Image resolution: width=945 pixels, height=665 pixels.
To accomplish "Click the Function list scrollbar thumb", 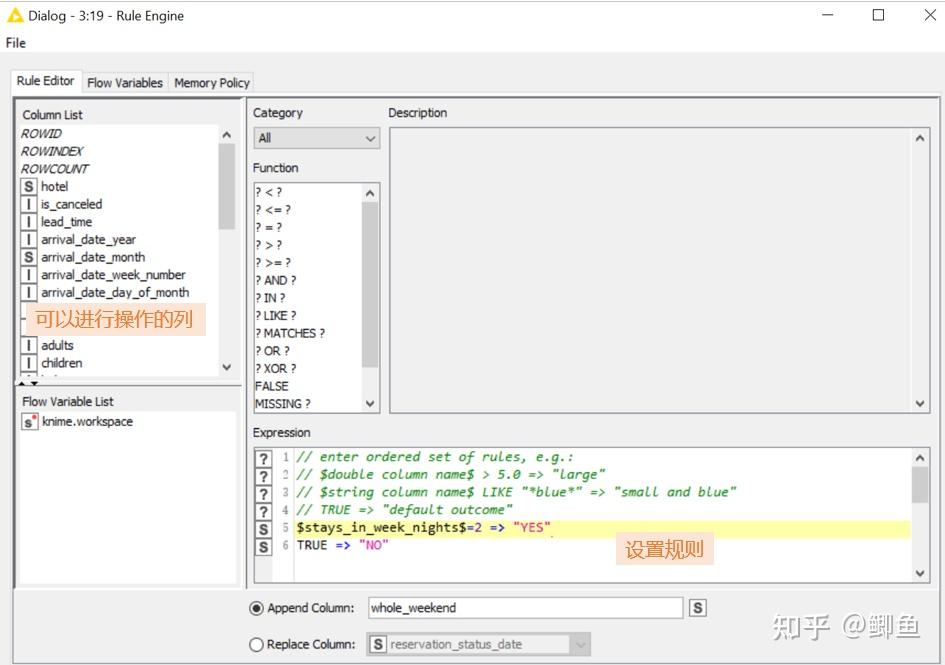I will pyautogui.click(x=370, y=285).
